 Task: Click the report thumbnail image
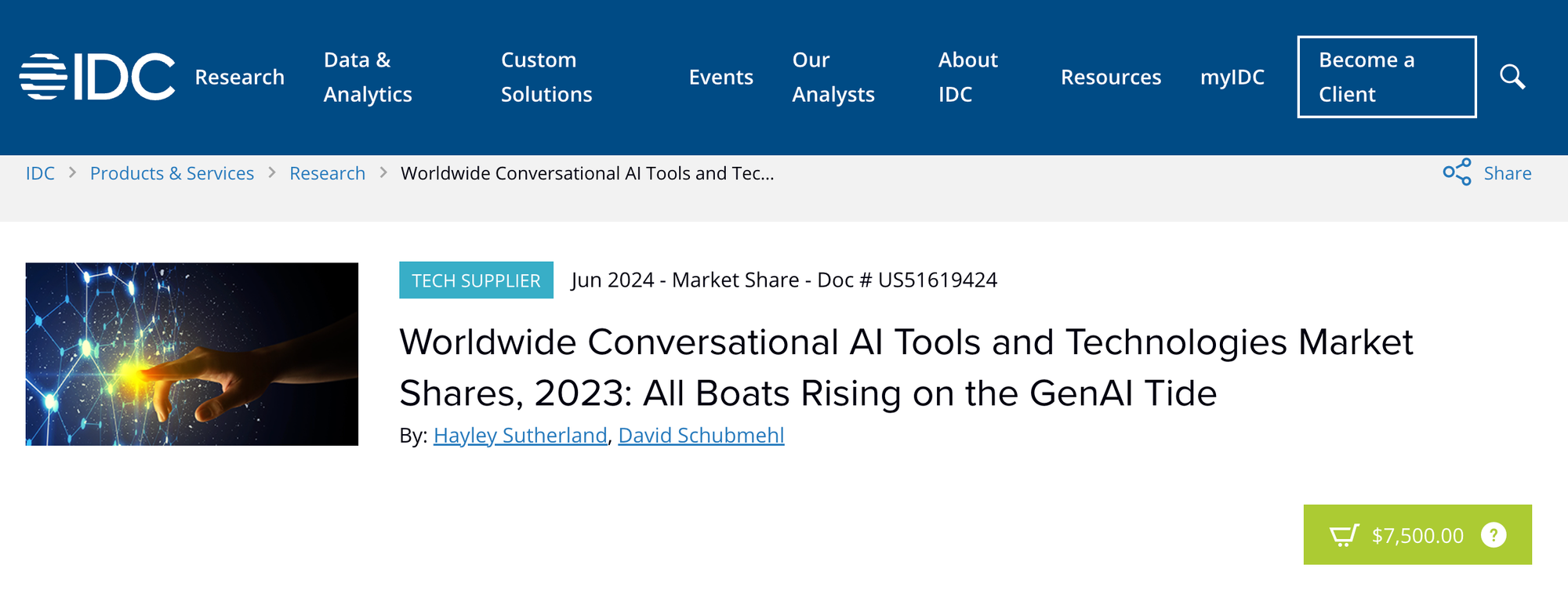click(192, 354)
